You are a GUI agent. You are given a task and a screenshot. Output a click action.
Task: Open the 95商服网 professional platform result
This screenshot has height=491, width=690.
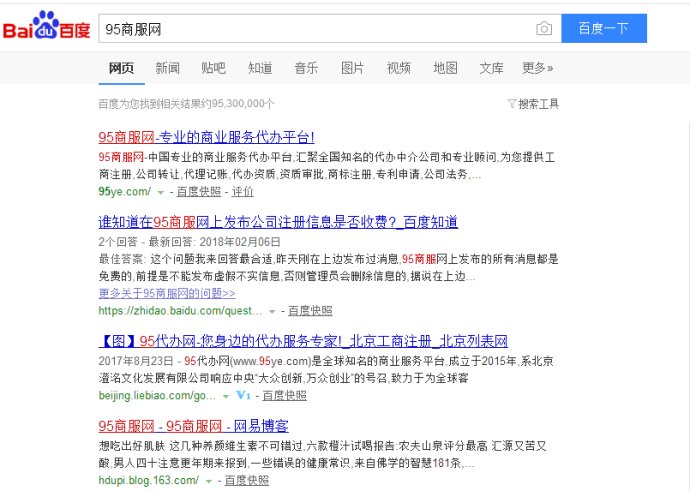pyautogui.click(x=206, y=137)
